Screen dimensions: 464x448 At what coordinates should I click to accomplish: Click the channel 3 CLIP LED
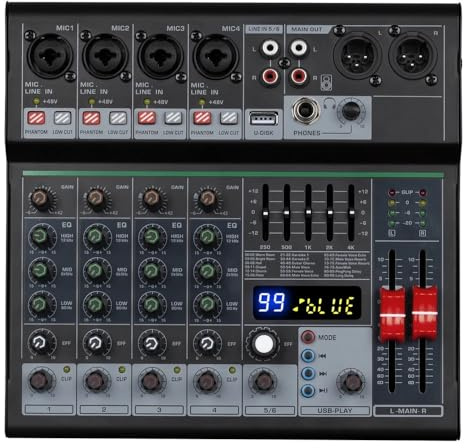(x=177, y=370)
